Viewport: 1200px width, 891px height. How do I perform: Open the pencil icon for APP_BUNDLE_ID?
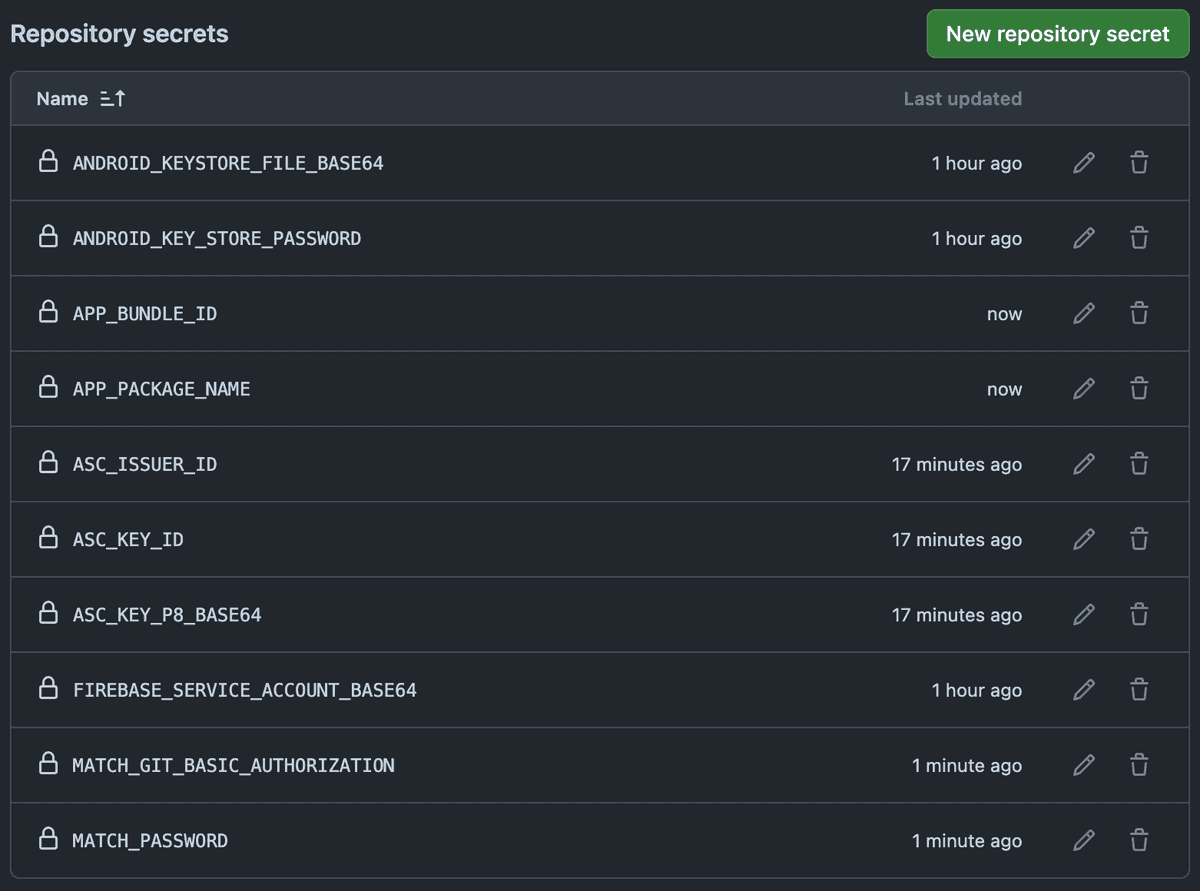click(x=1084, y=314)
